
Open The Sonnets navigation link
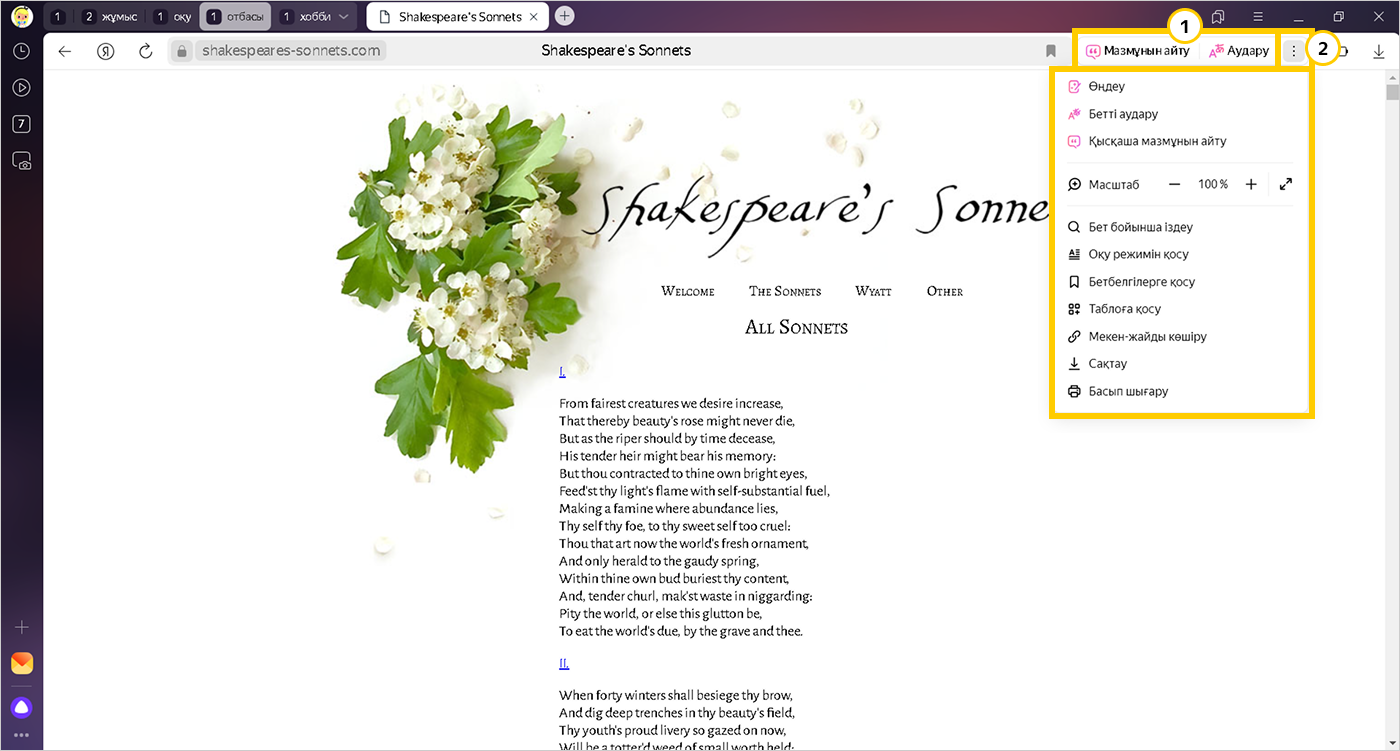785,291
